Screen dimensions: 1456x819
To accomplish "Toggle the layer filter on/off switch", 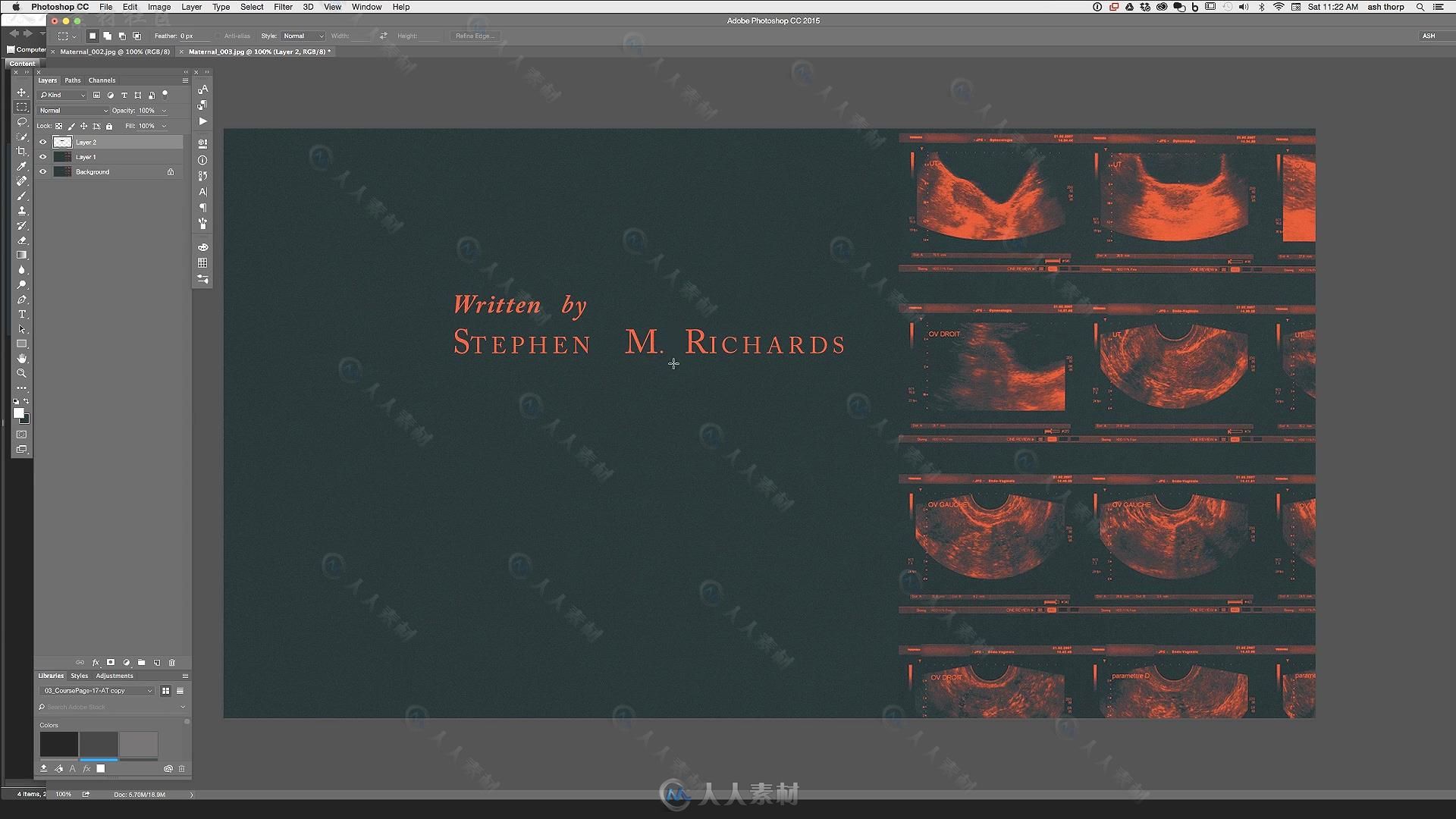I will (x=165, y=95).
